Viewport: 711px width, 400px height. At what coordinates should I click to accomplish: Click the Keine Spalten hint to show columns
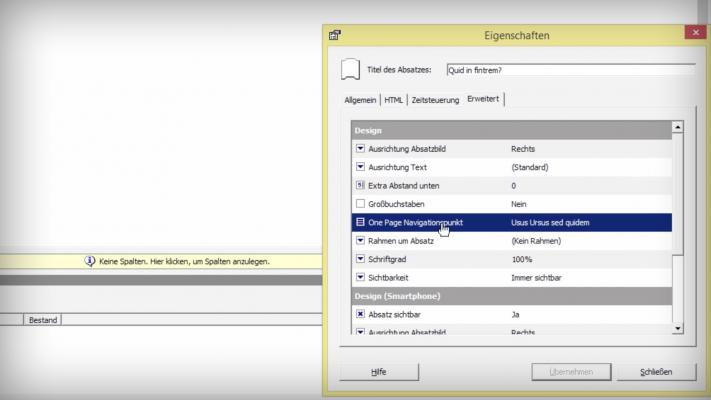pos(184,261)
